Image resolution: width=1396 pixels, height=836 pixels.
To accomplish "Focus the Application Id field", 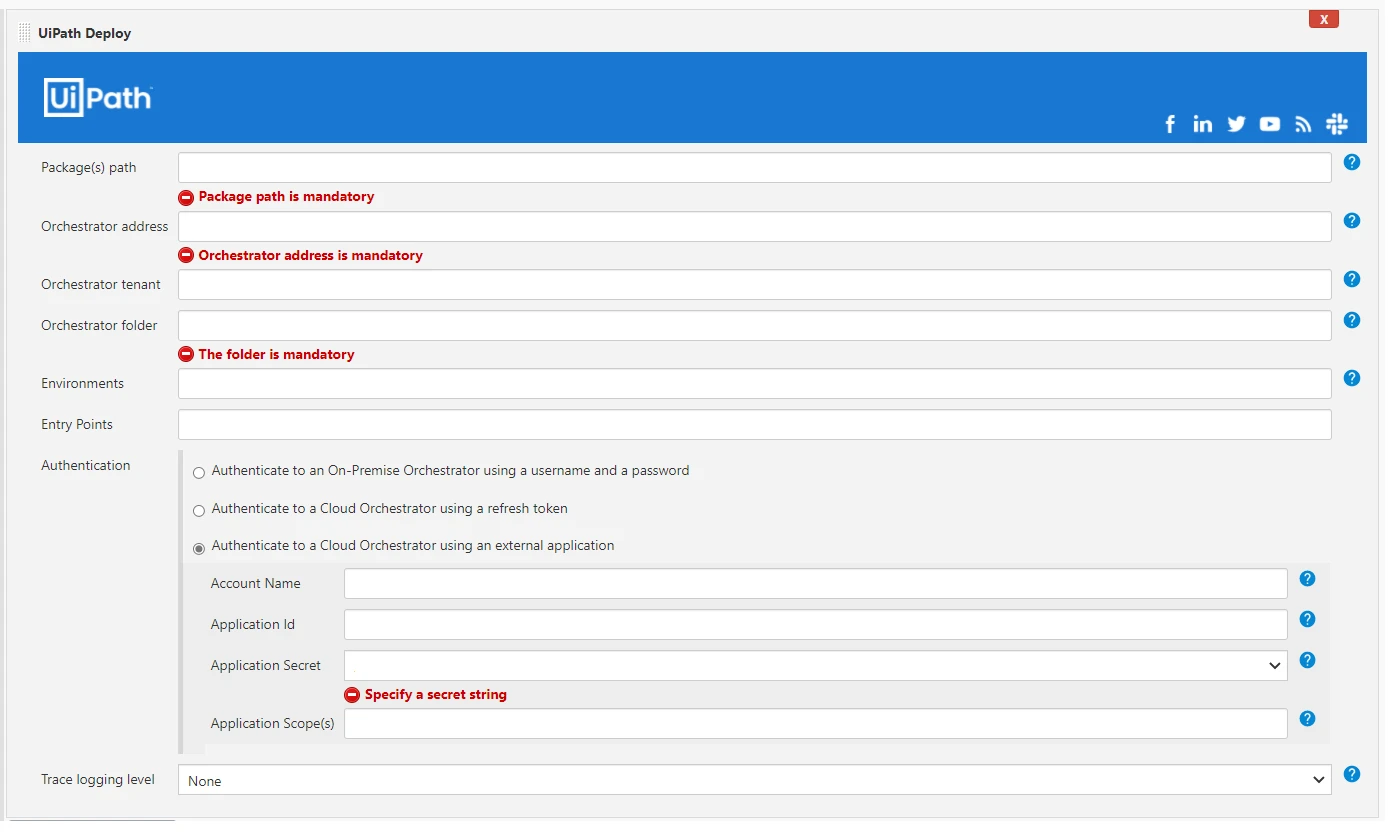I will point(815,625).
